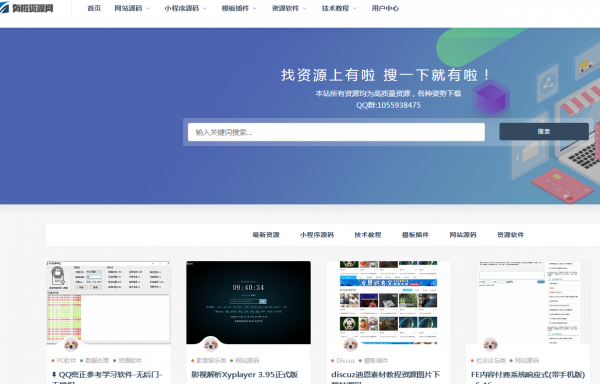This screenshot has height=384, width=600.
Task: Open the discuz image gallery thumbnail
Action: click(x=388, y=302)
